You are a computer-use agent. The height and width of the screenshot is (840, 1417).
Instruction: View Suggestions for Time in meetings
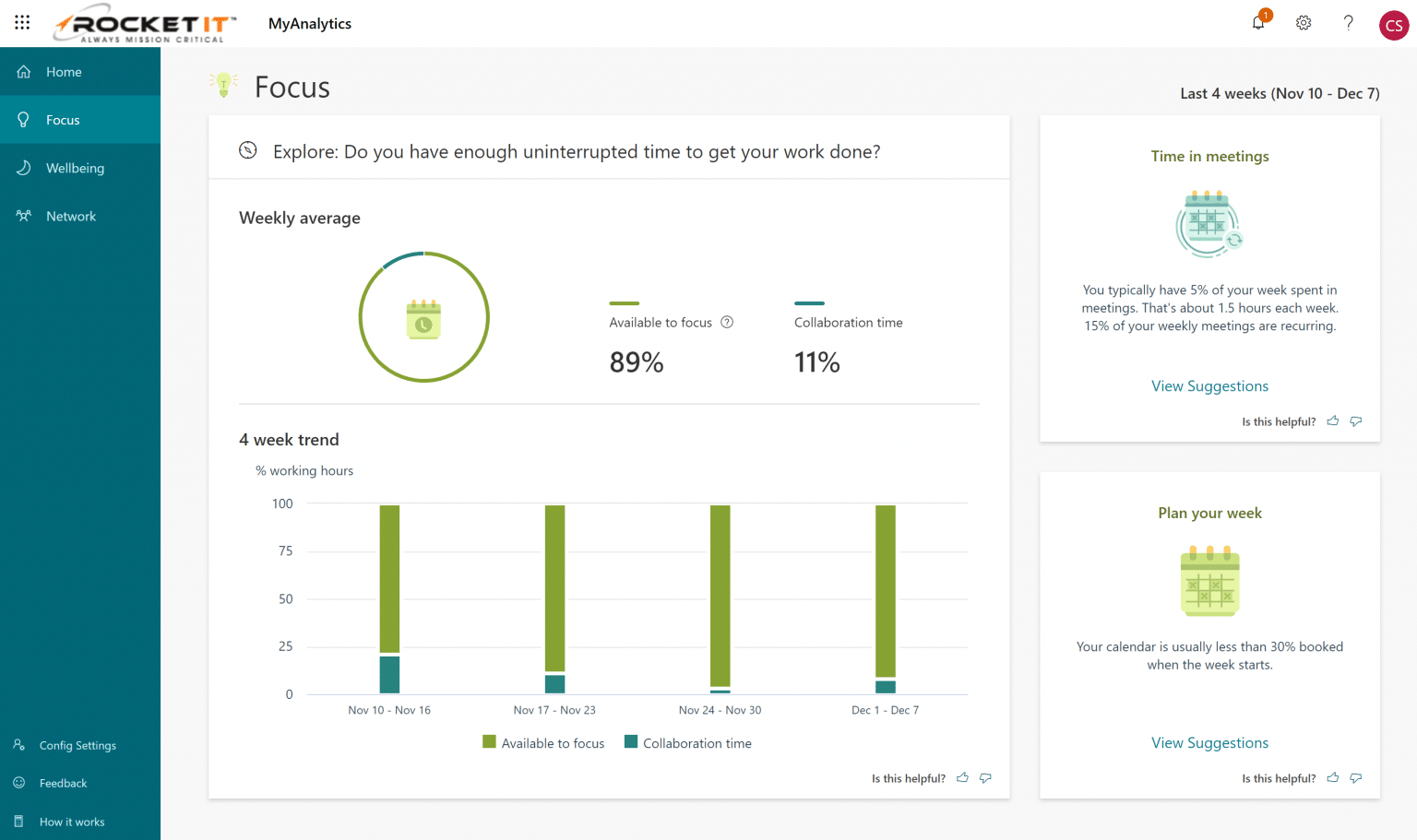1209,385
